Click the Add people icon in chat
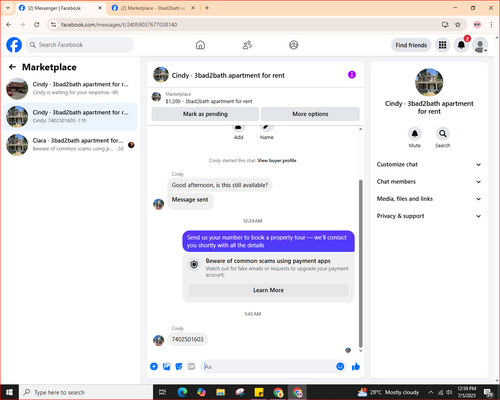The height and width of the screenshot is (400, 500). point(239,128)
